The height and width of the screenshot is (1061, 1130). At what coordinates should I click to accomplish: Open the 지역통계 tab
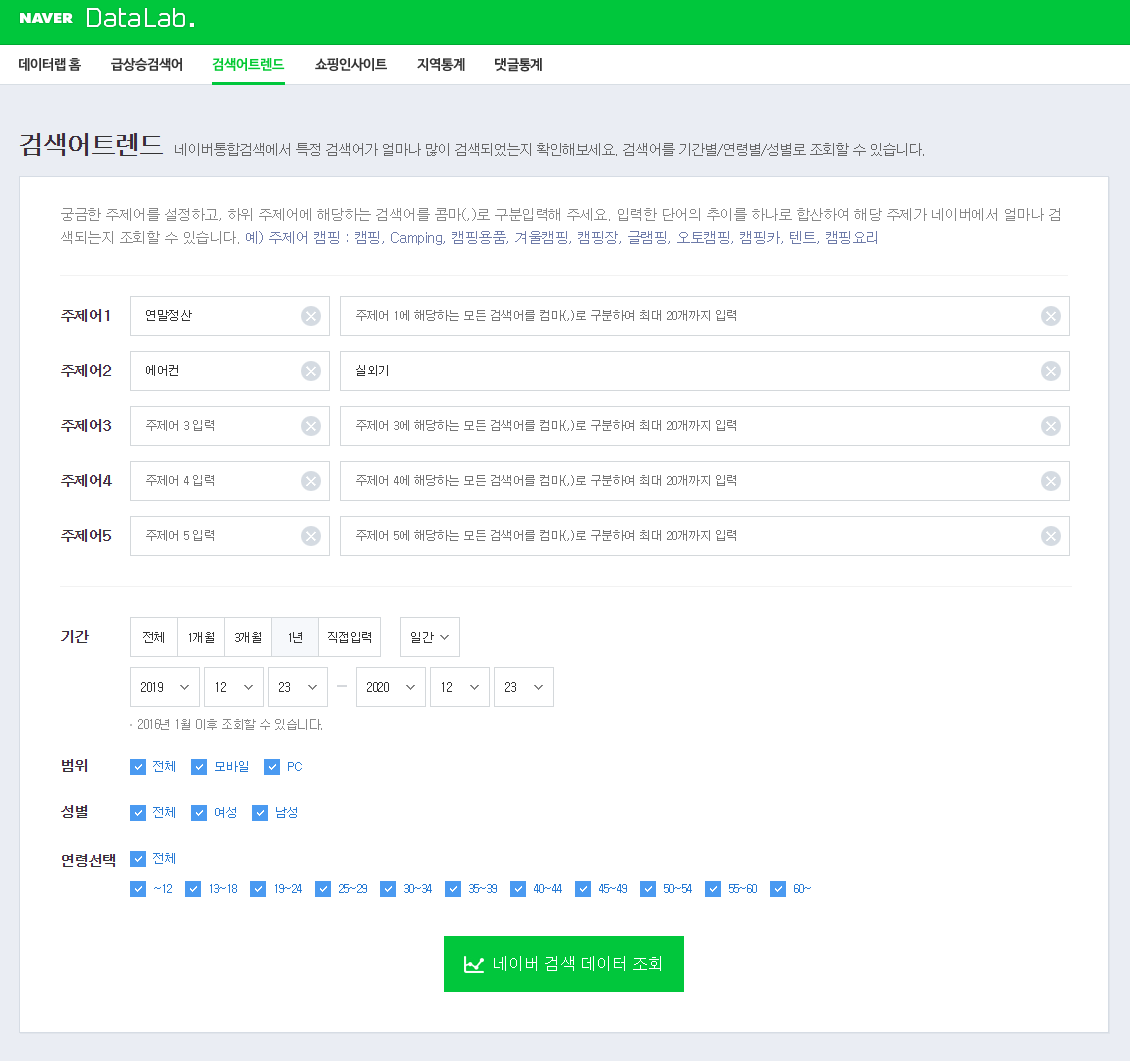(x=441, y=65)
